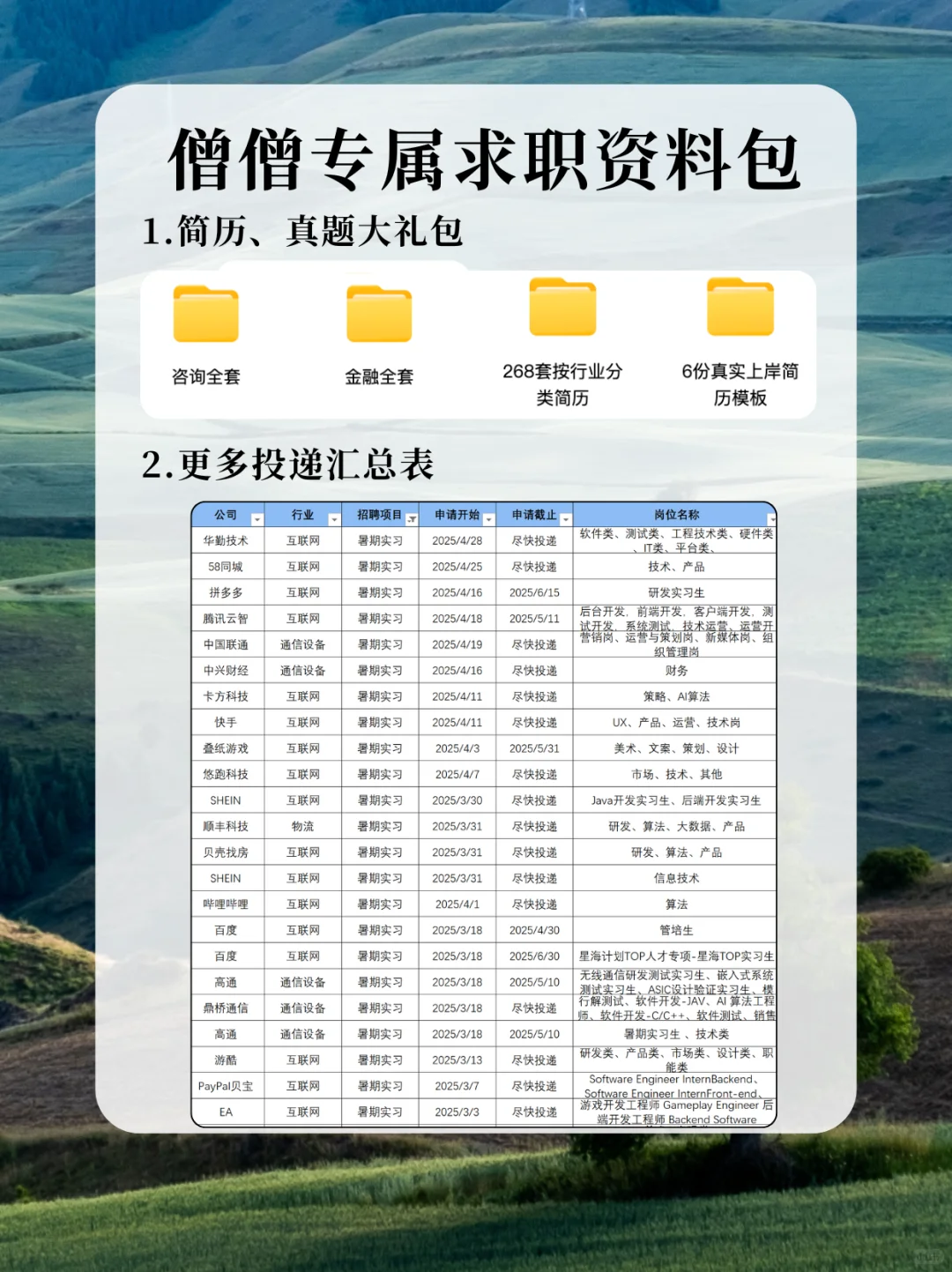This screenshot has width=952, height=1272.
Task: Select the 游酷 company cell
Action: (227, 1060)
